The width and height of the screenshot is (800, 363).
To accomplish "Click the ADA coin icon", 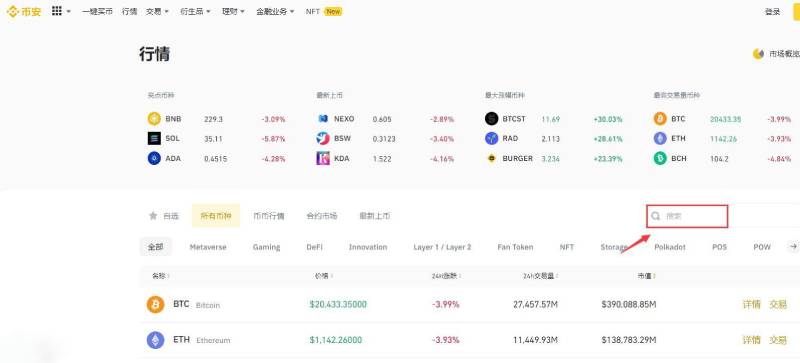I will tap(154, 158).
